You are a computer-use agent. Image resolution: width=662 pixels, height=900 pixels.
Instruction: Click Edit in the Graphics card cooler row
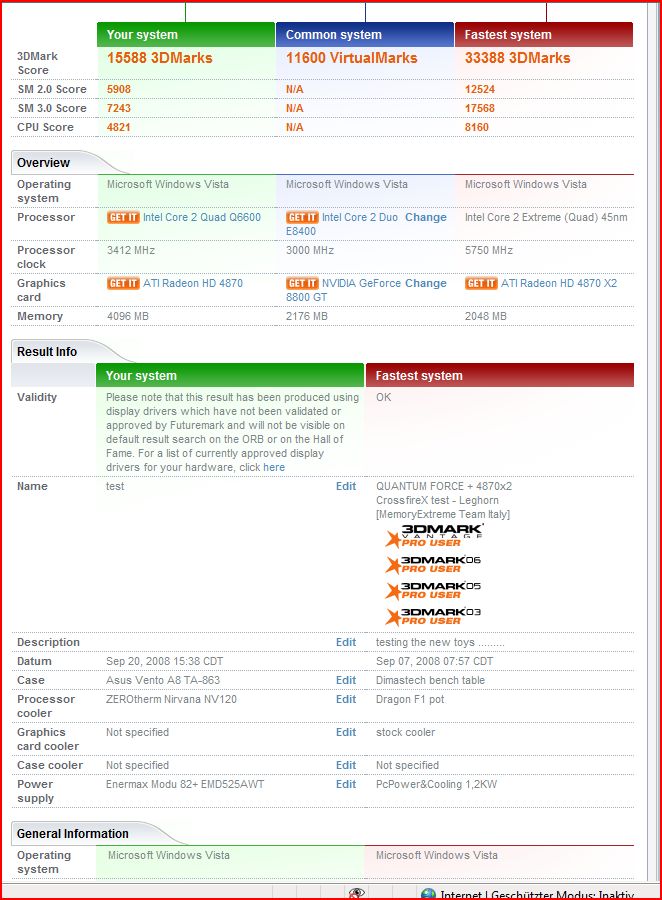tap(346, 732)
